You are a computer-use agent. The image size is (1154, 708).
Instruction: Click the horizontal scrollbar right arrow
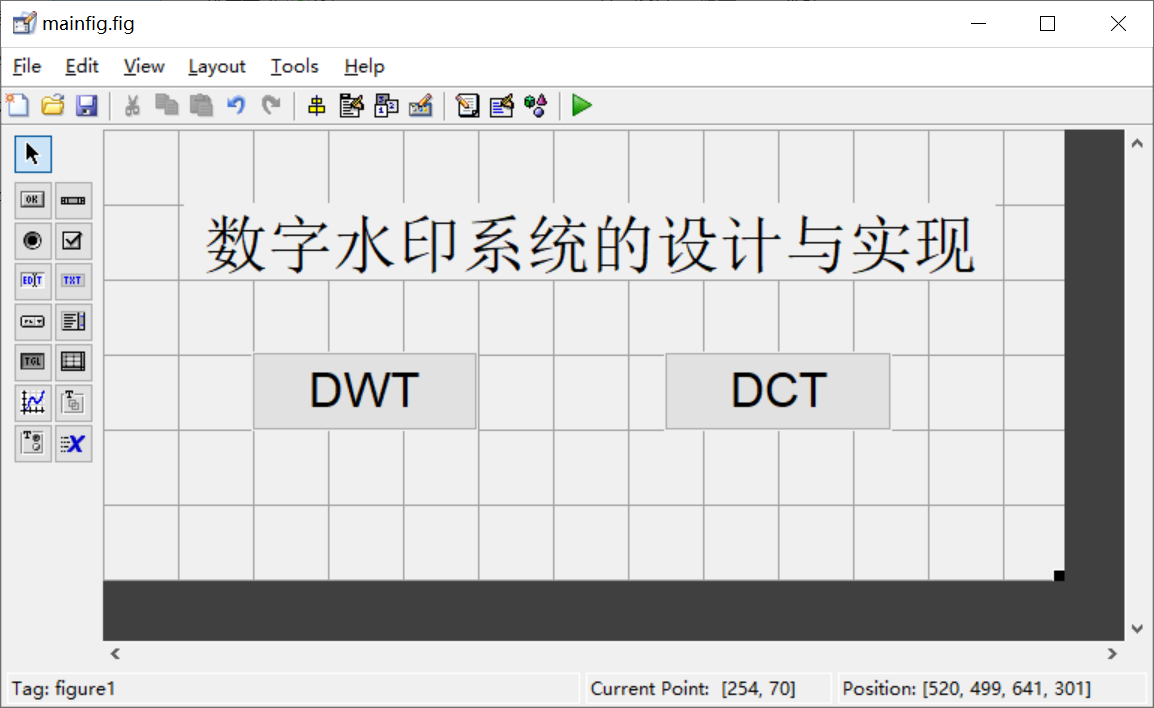pyautogui.click(x=1110, y=653)
